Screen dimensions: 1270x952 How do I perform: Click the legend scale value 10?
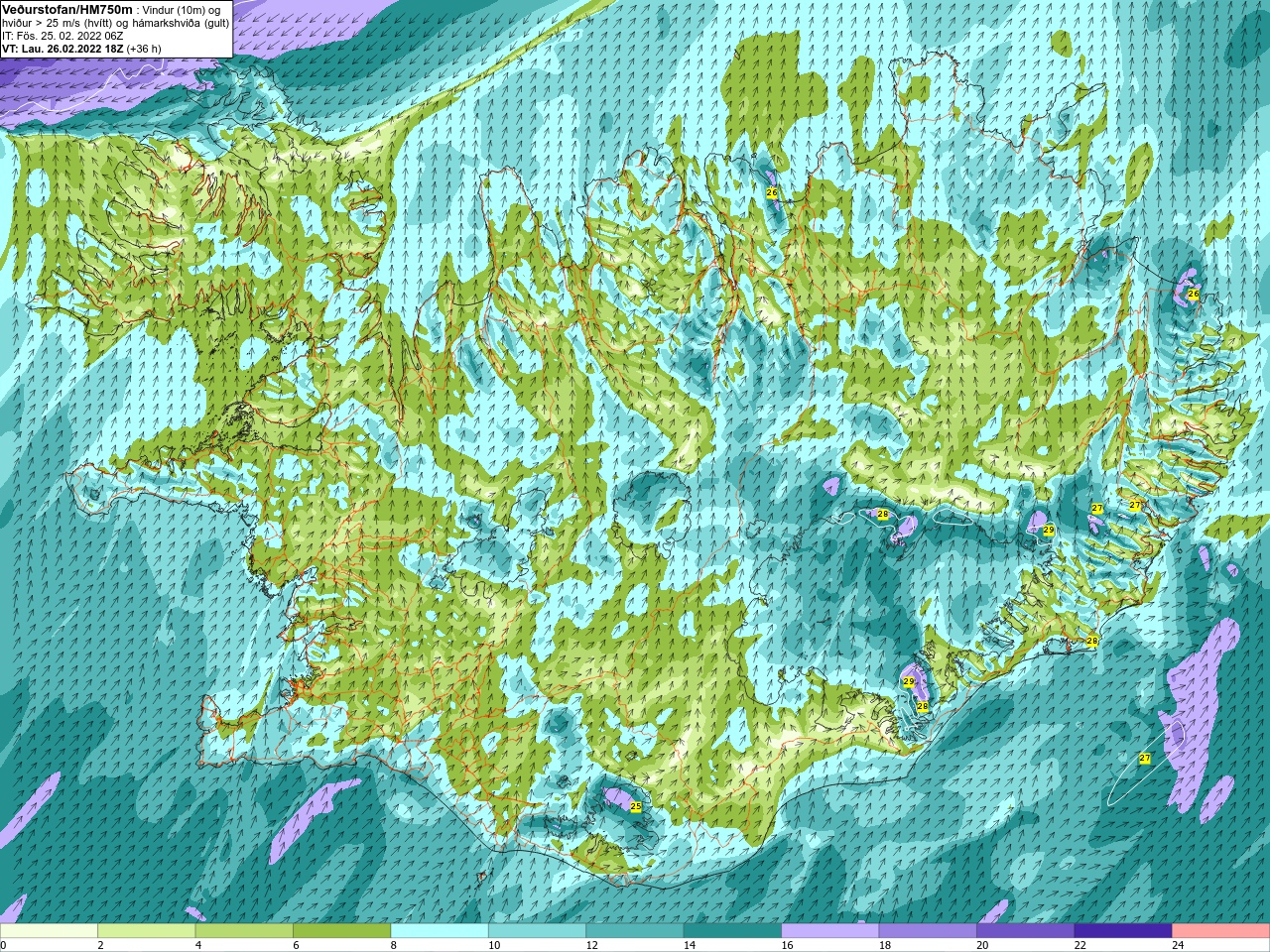pos(494,945)
